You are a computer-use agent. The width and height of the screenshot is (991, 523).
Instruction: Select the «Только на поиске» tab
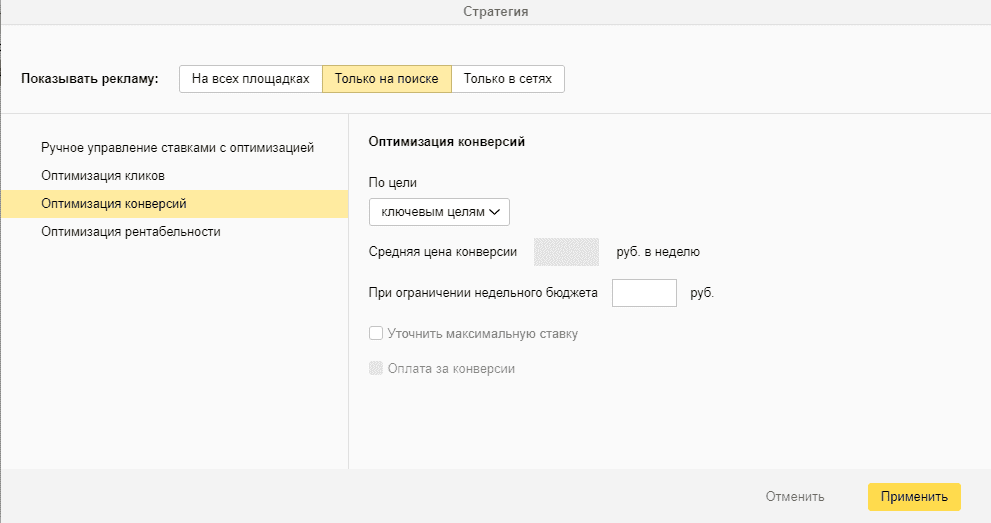click(x=386, y=79)
